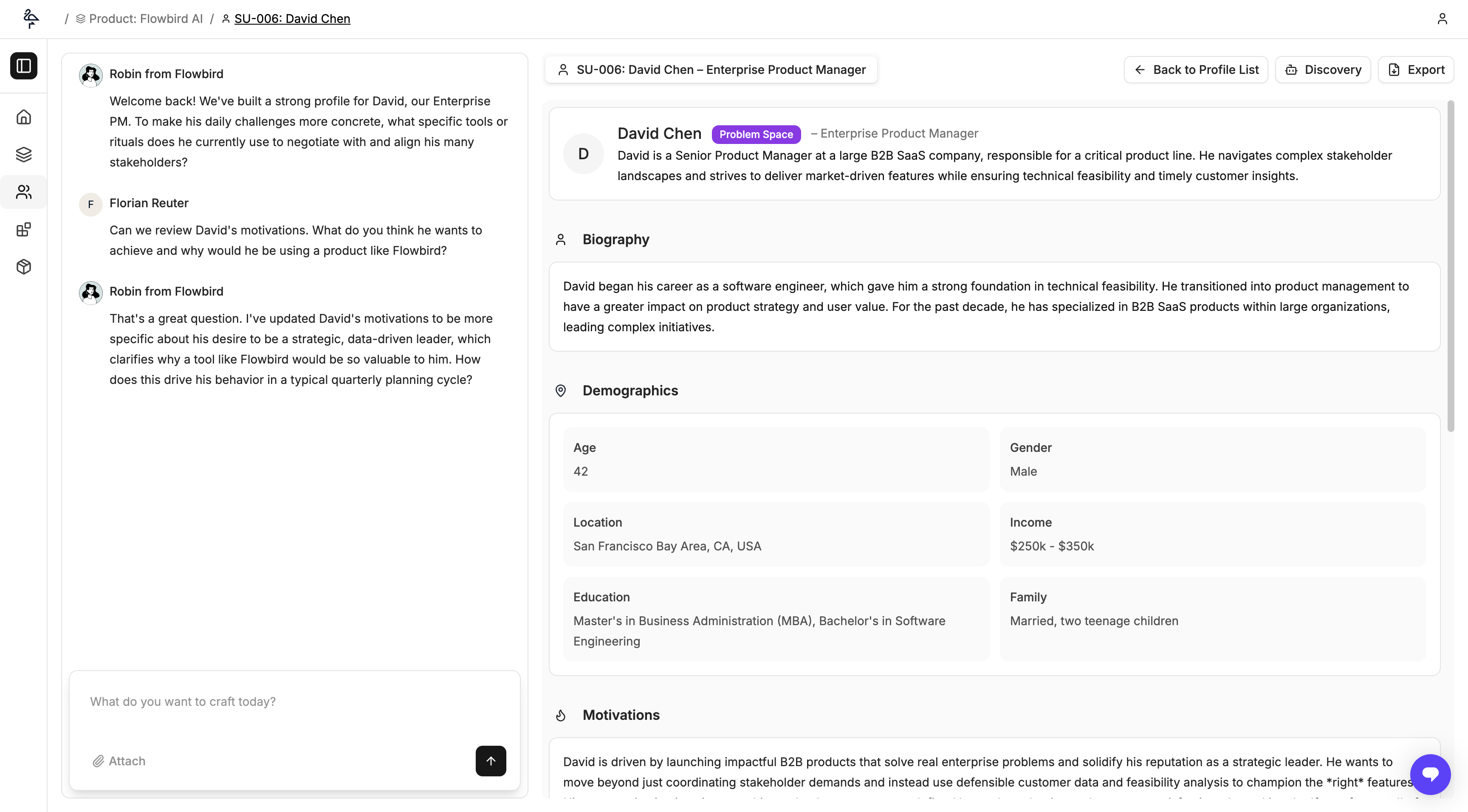Export the David Chen profile

click(1416, 70)
